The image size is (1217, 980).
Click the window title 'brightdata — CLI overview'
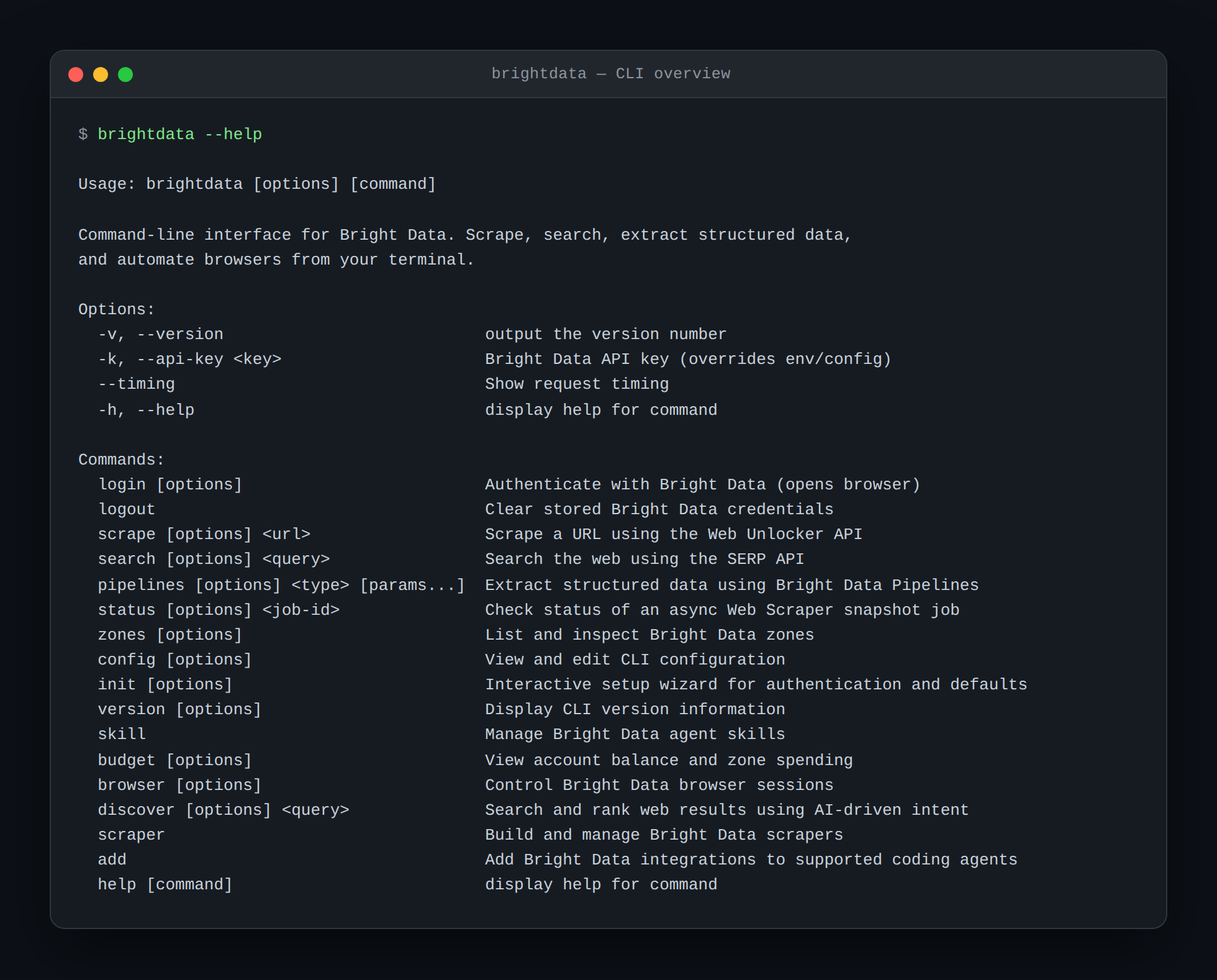(x=610, y=74)
